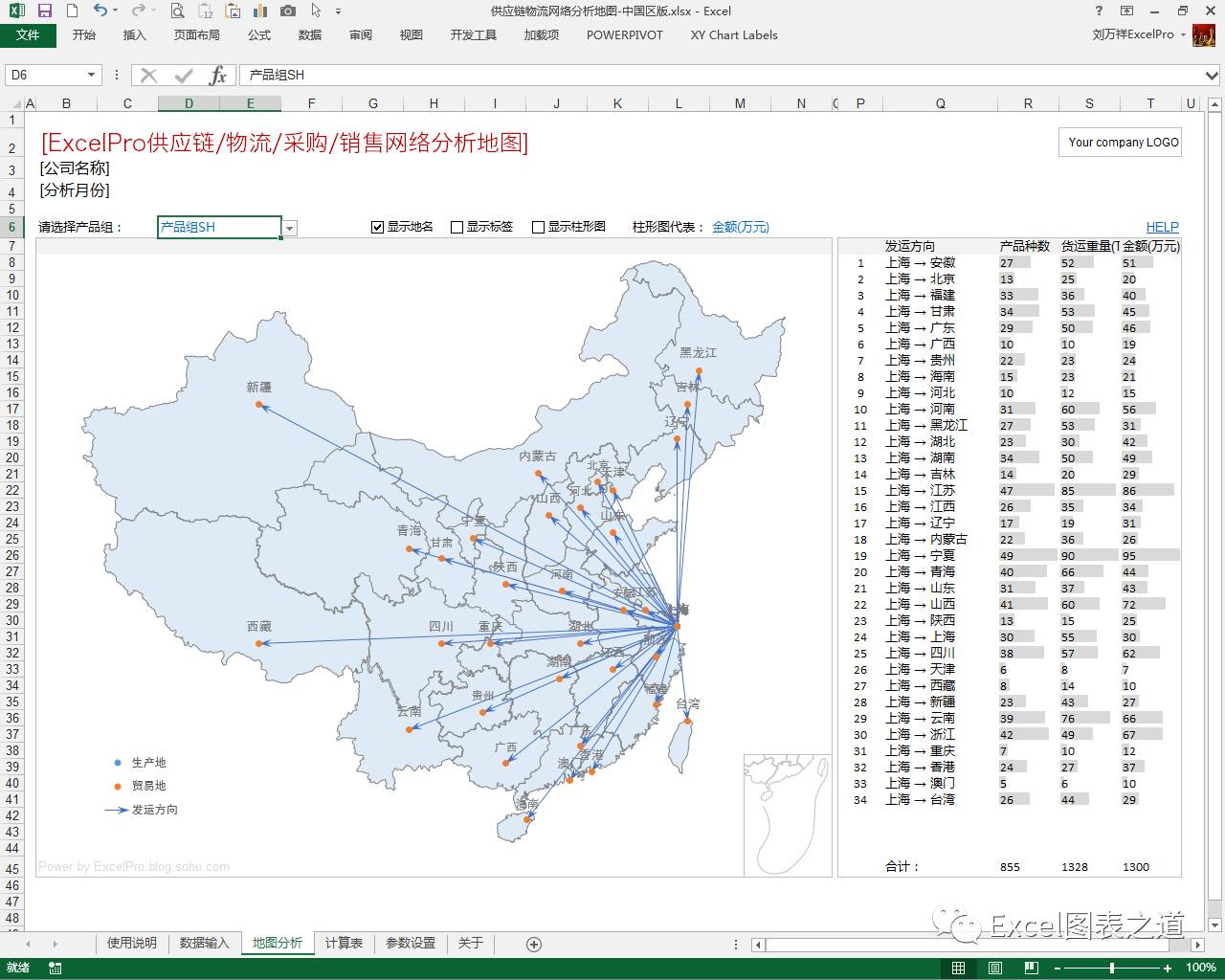Open the POWERPIVOT ribbon tab
Image resolution: width=1225 pixels, height=980 pixels.
click(625, 34)
